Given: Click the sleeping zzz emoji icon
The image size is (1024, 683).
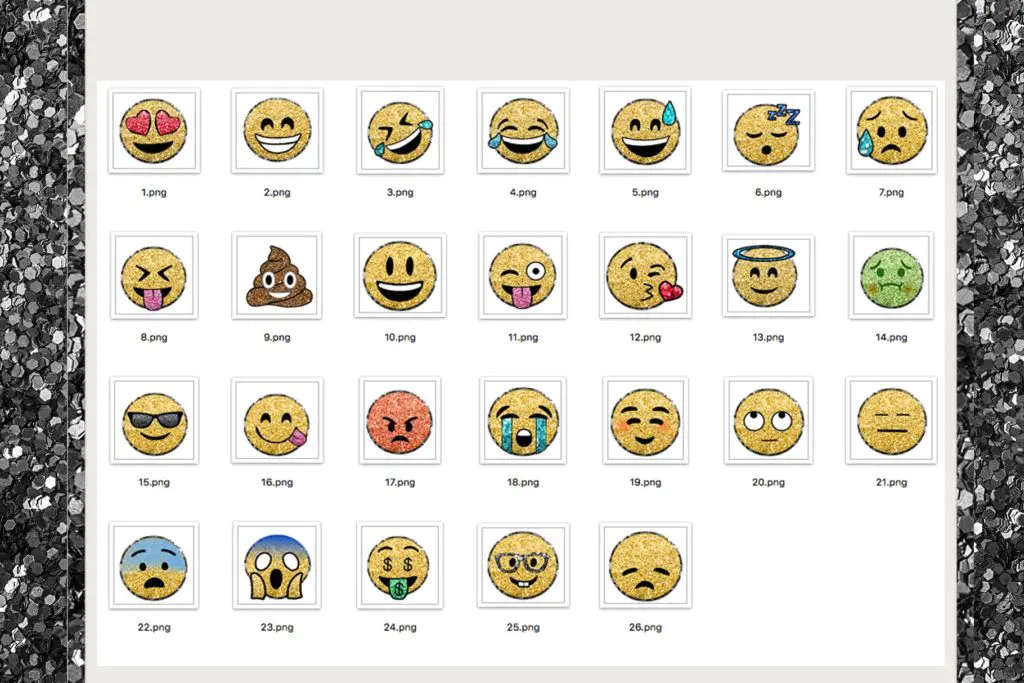Looking at the screenshot, I should point(768,131).
